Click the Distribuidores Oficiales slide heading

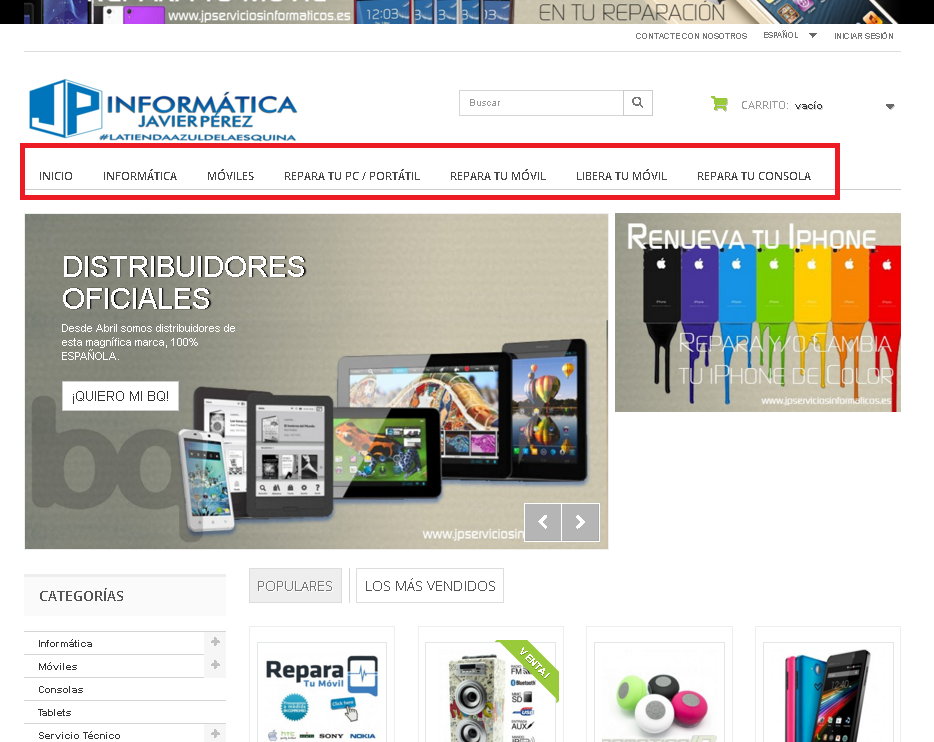(184, 282)
